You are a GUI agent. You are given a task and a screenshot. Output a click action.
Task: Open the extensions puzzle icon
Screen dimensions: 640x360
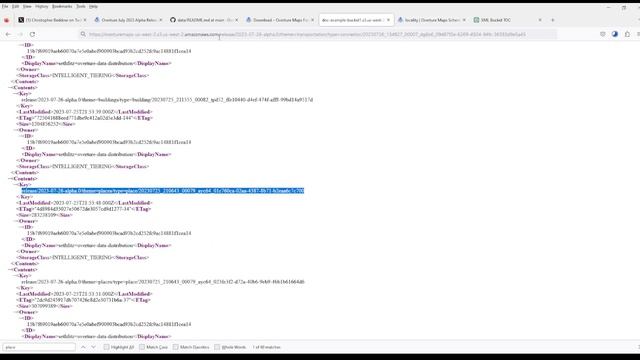[627, 34]
